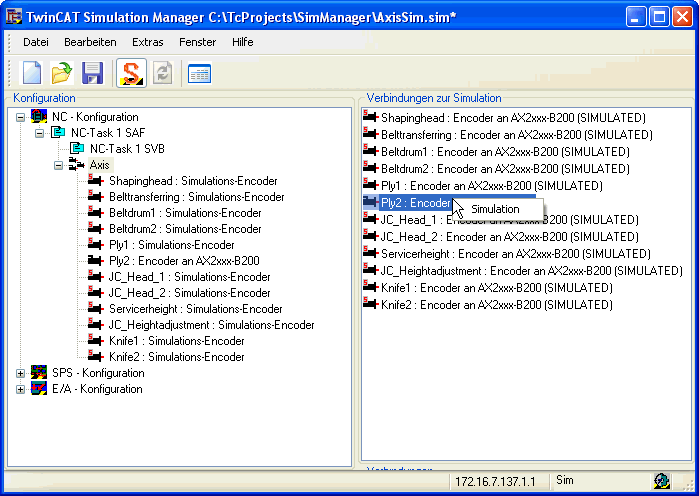Screen dimensions: 699x496
Task: Maximize the Simulation Manager window
Action: click(659, 17)
